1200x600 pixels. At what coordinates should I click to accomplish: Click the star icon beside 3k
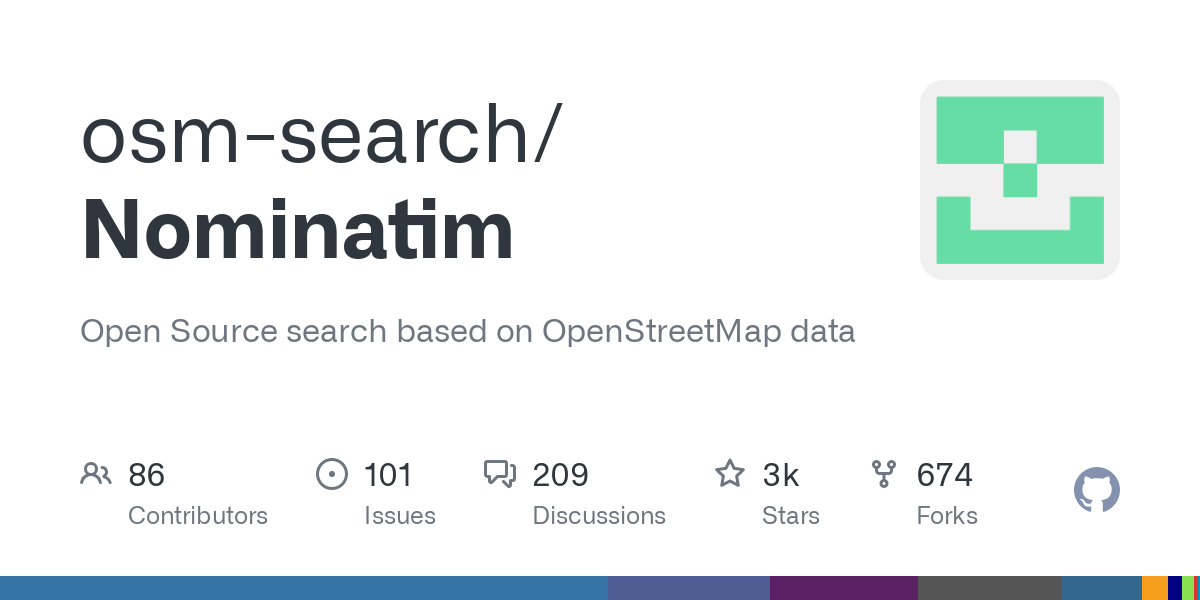pos(730,474)
